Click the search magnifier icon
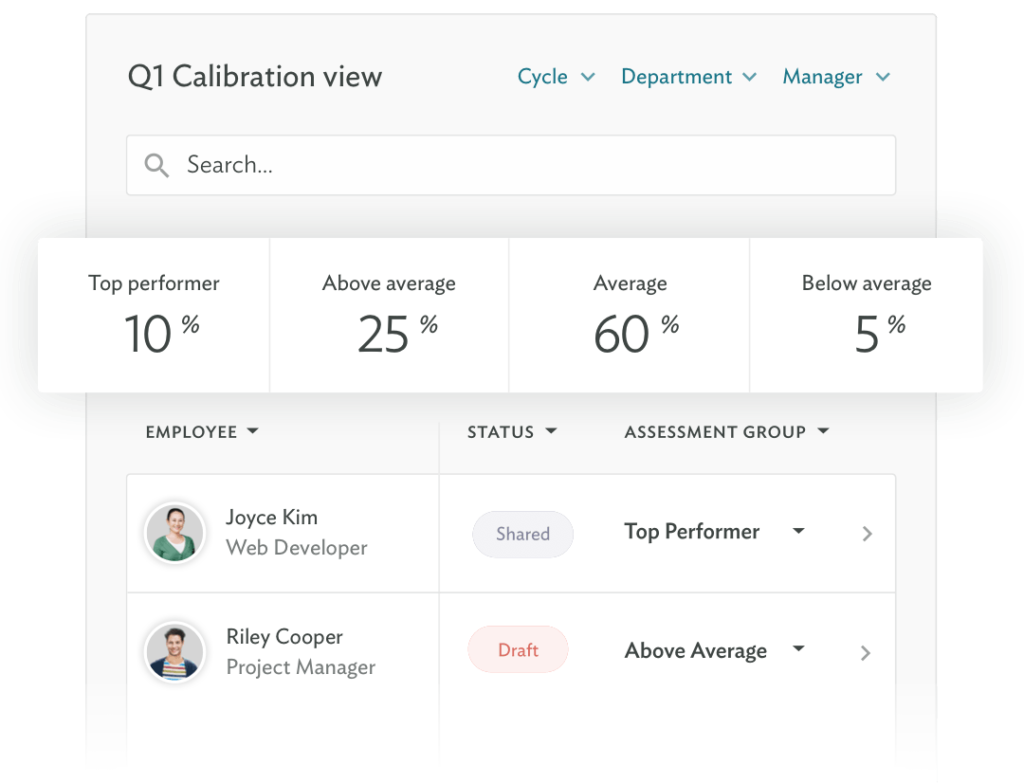This screenshot has width=1024, height=783. coord(156,165)
